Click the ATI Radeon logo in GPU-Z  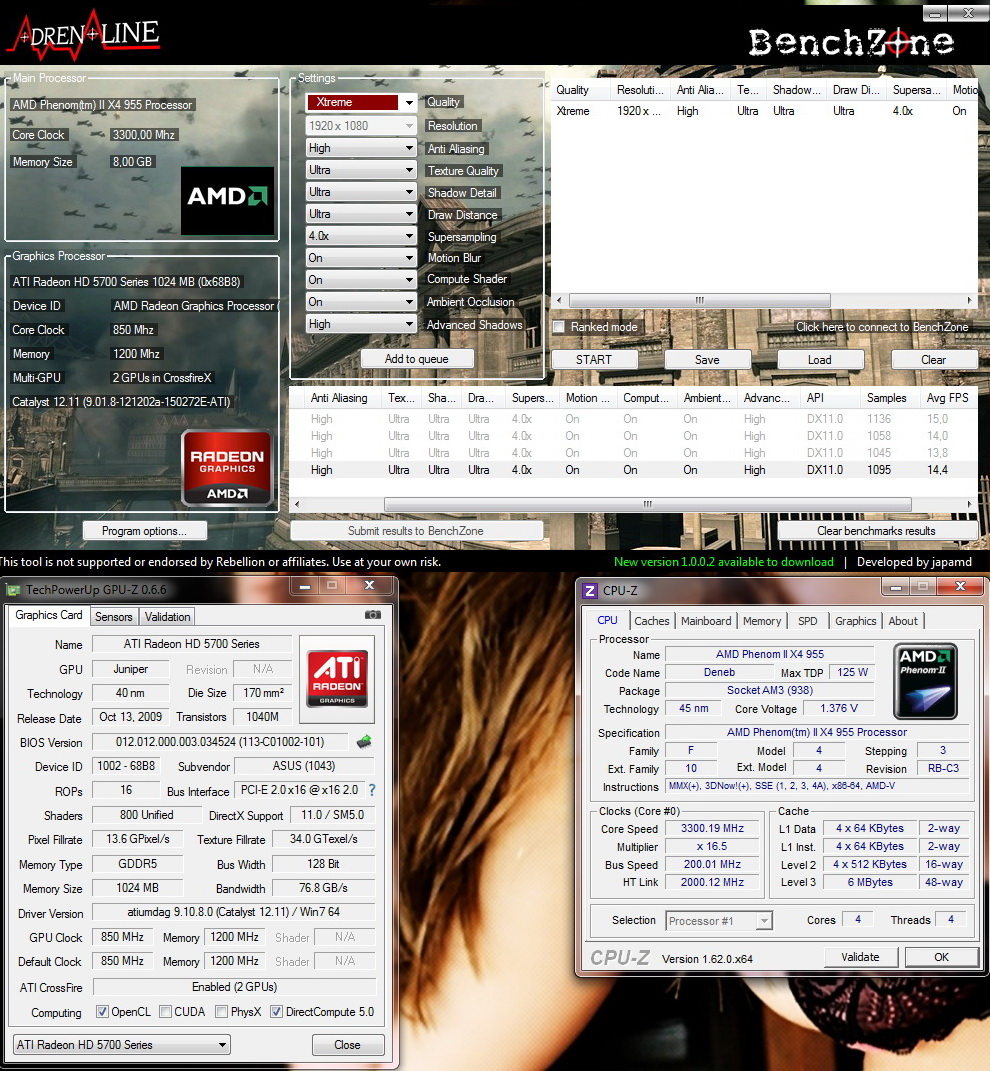(x=337, y=678)
